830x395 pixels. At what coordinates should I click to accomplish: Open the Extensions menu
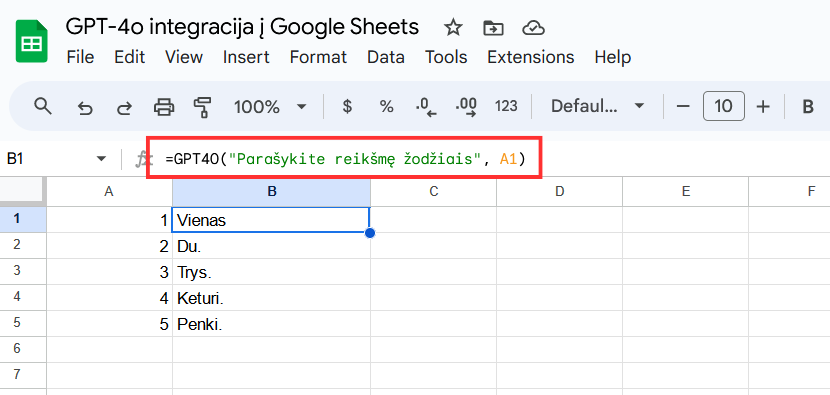(530, 57)
